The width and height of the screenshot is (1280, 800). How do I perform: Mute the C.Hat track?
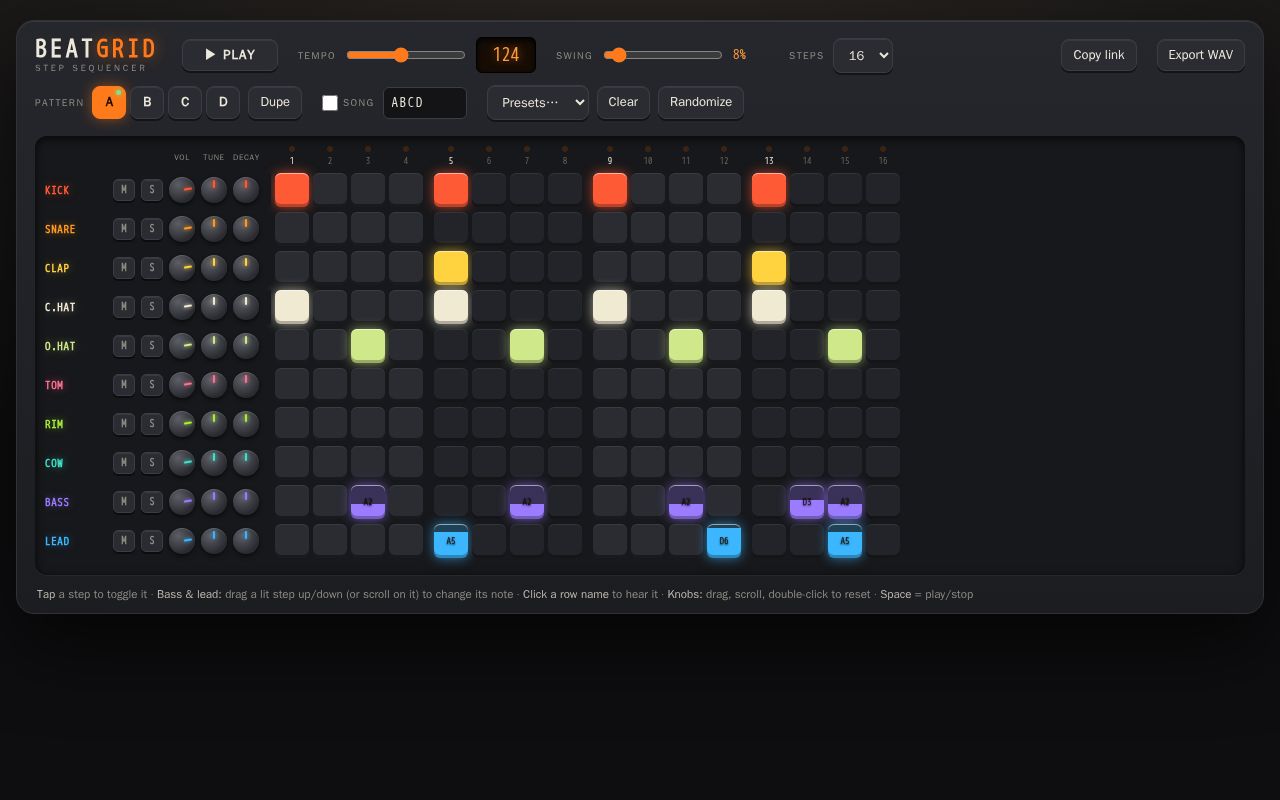[124, 306]
